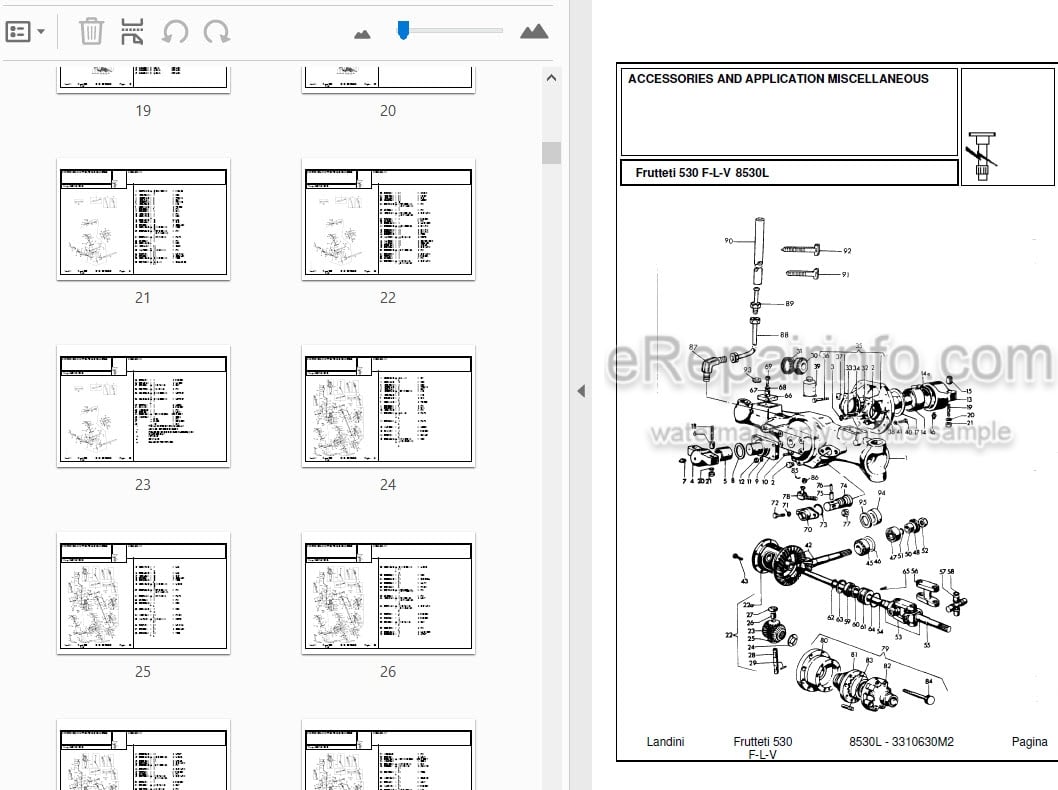1058x790 pixels.
Task: Click the insert page break icon
Action: (132, 31)
